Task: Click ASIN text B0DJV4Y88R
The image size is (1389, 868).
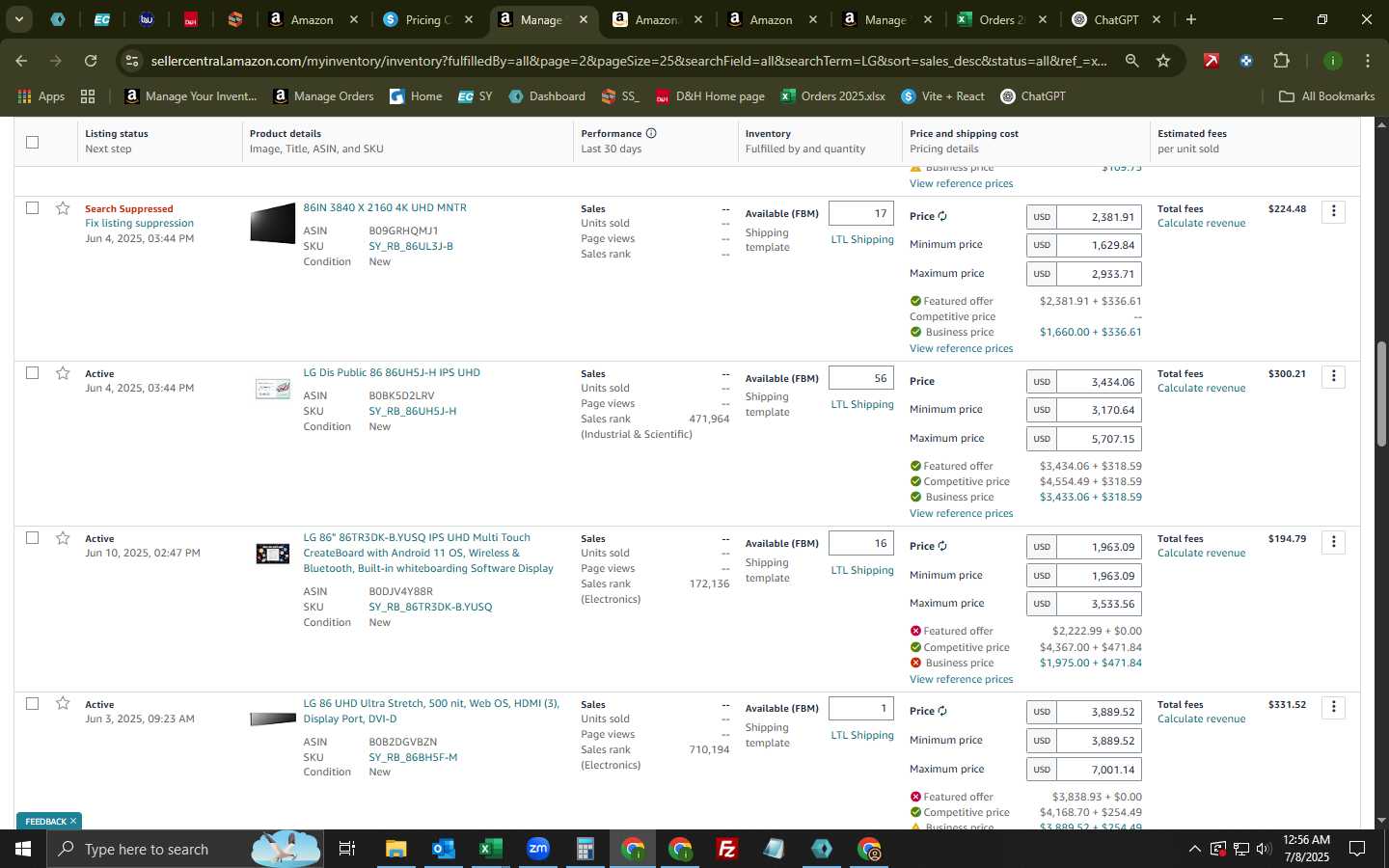Action: point(400,591)
